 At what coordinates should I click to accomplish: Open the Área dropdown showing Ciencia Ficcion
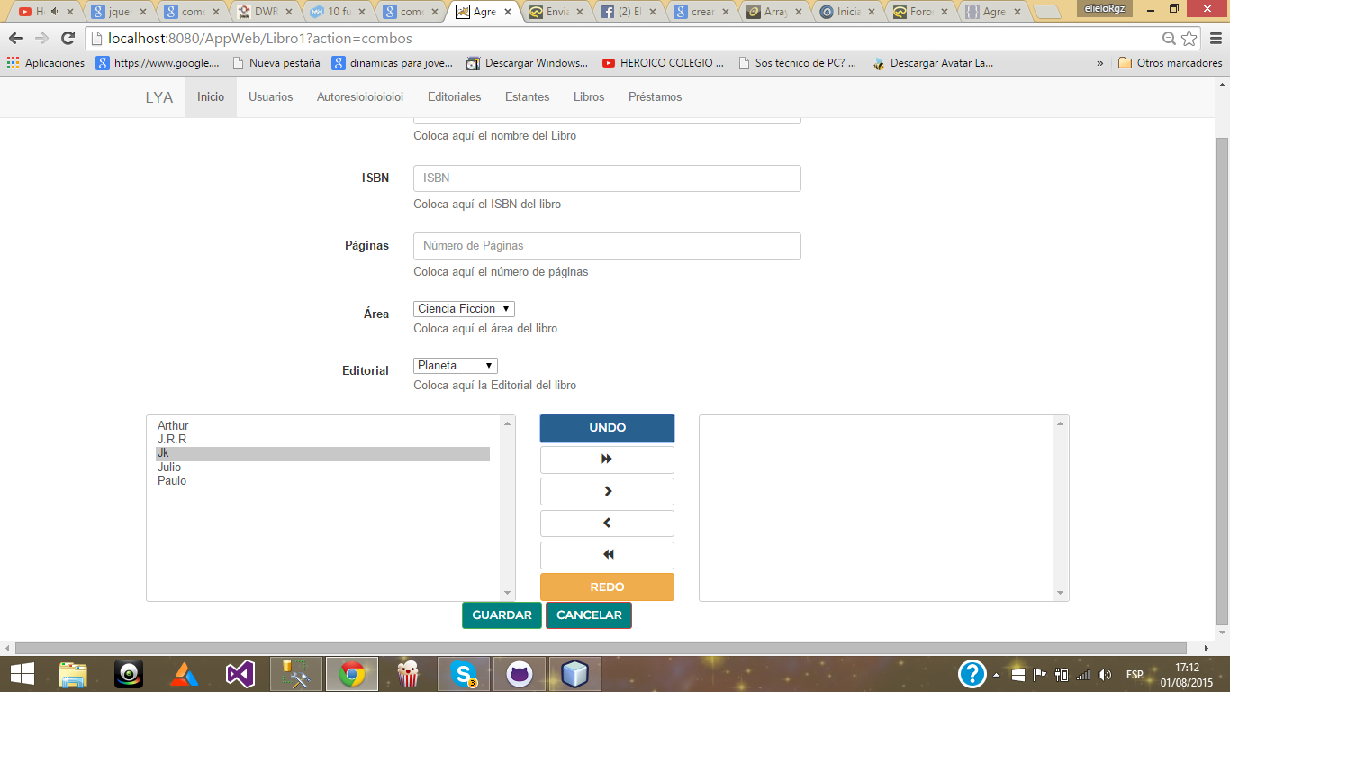464,309
